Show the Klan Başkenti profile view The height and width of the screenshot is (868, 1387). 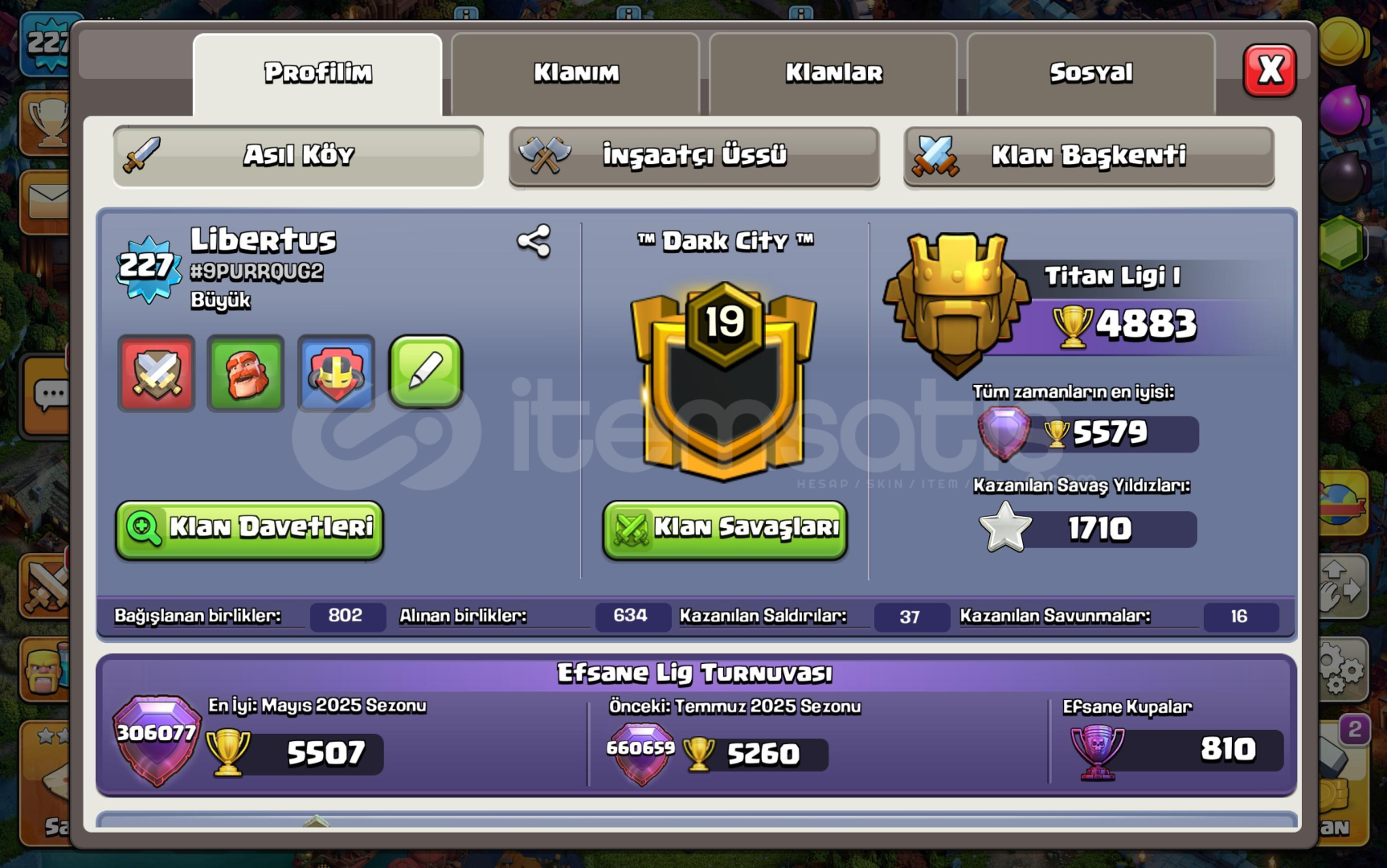pos(1089,155)
